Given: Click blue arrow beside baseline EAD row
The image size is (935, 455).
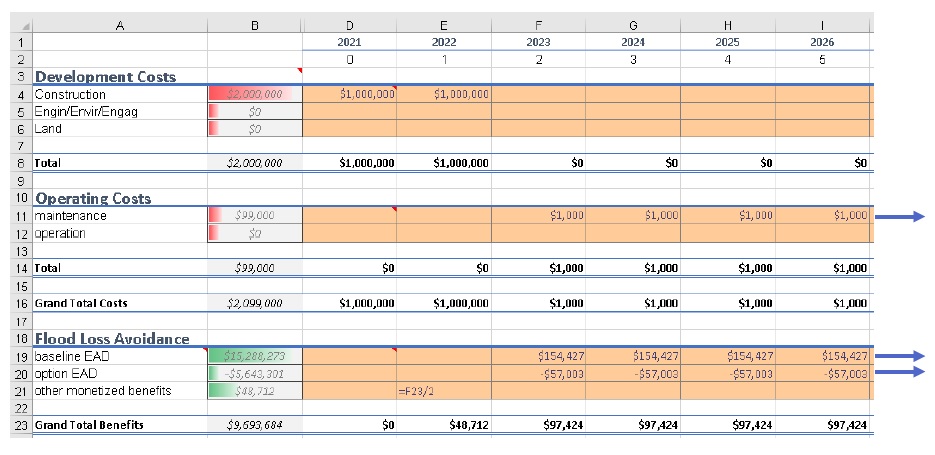Looking at the screenshot, I should coord(900,357).
